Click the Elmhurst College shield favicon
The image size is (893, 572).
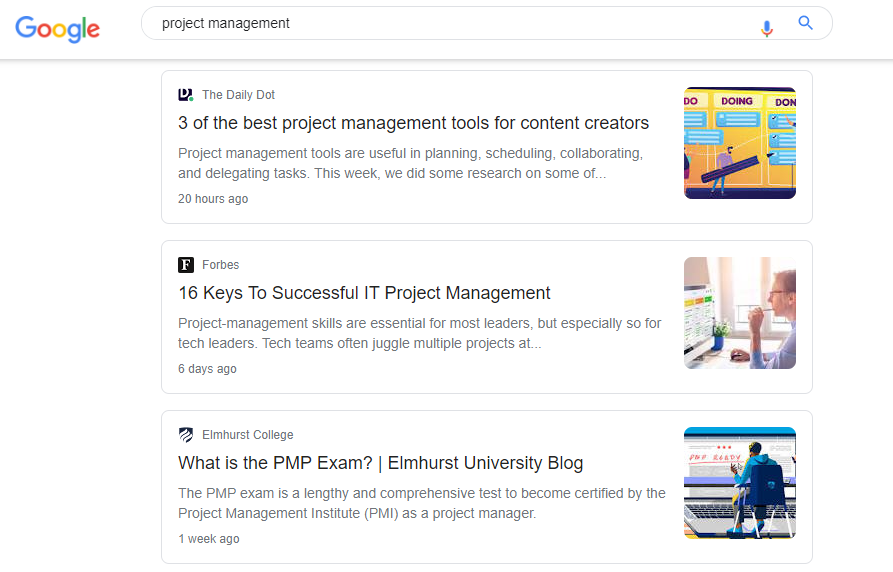point(186,435)
